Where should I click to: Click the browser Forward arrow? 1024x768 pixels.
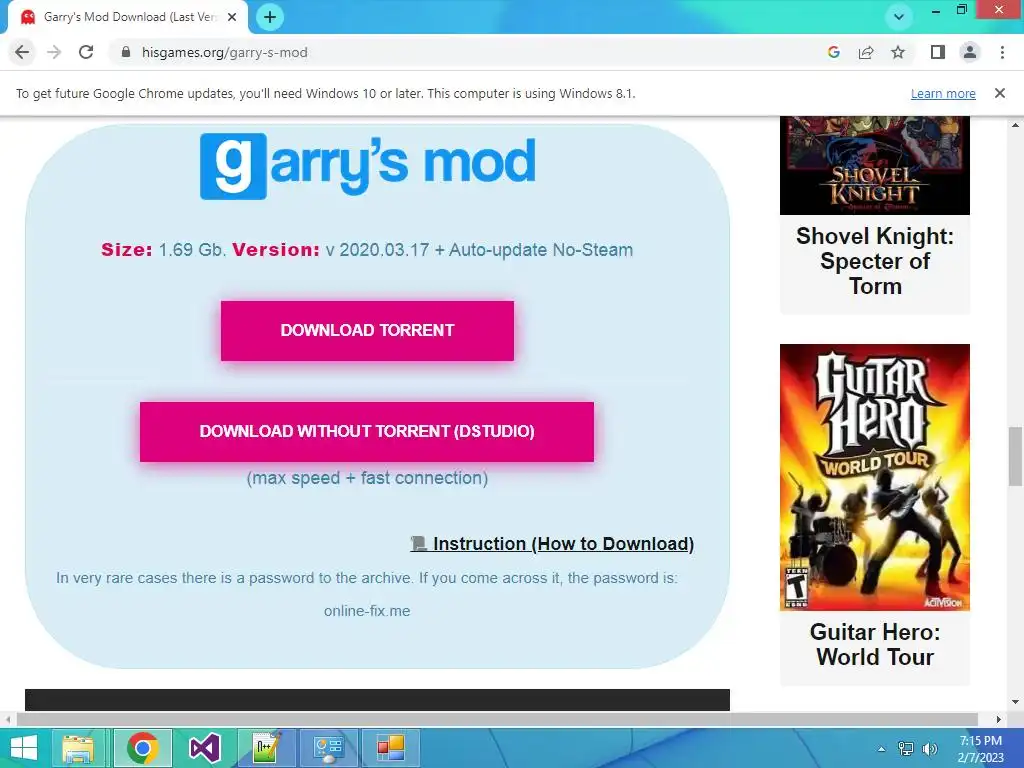point(54,52)
